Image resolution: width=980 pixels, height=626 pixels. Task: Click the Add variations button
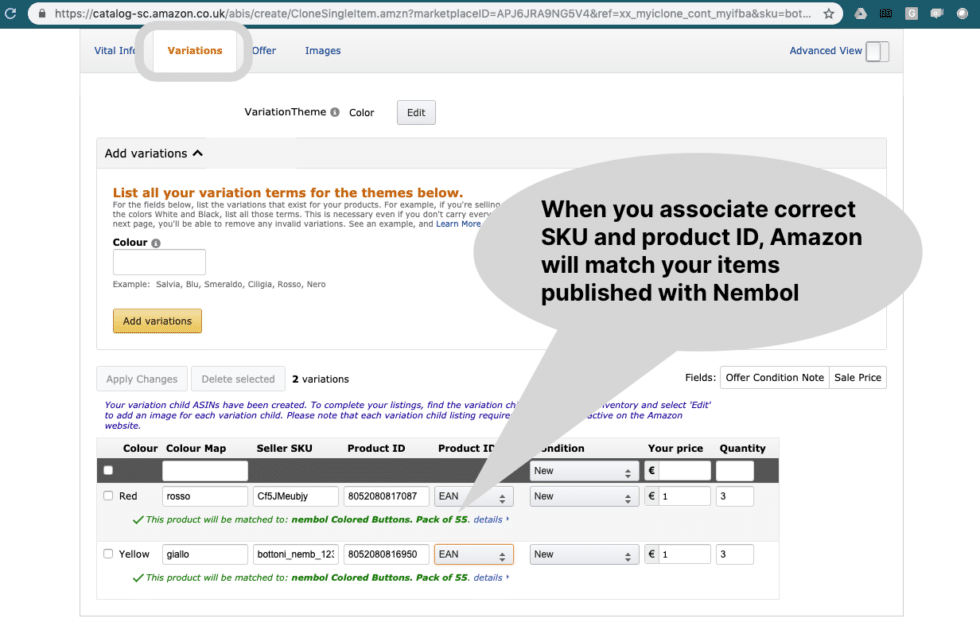(157, 320)
